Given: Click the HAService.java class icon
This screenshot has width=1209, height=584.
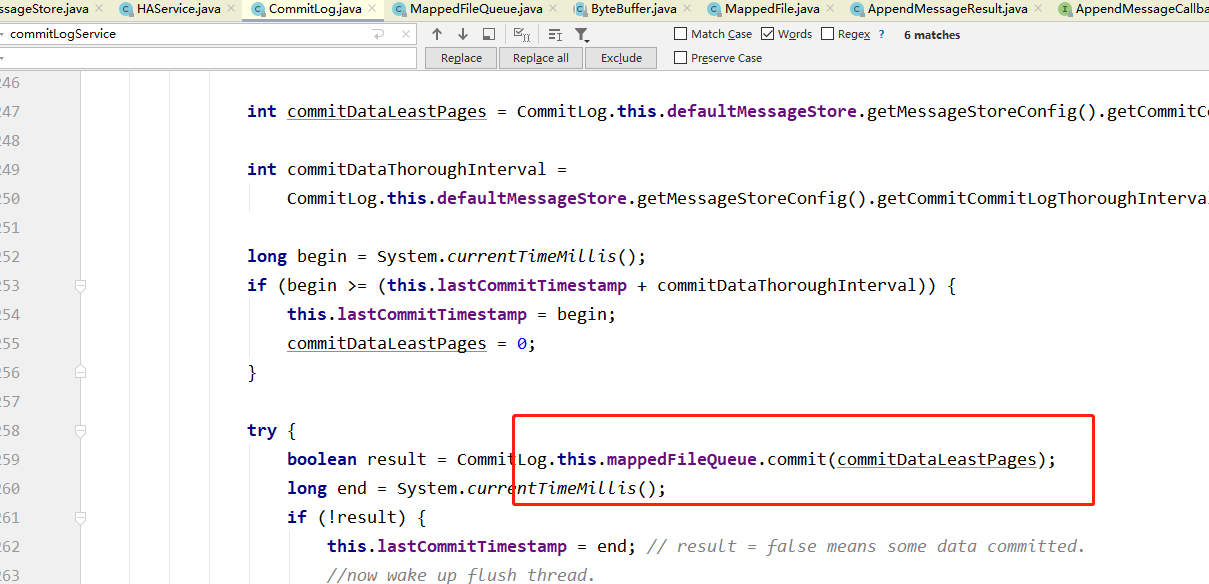Looking at the screenshot, I should pyautogui.click(x=126, y=9).
